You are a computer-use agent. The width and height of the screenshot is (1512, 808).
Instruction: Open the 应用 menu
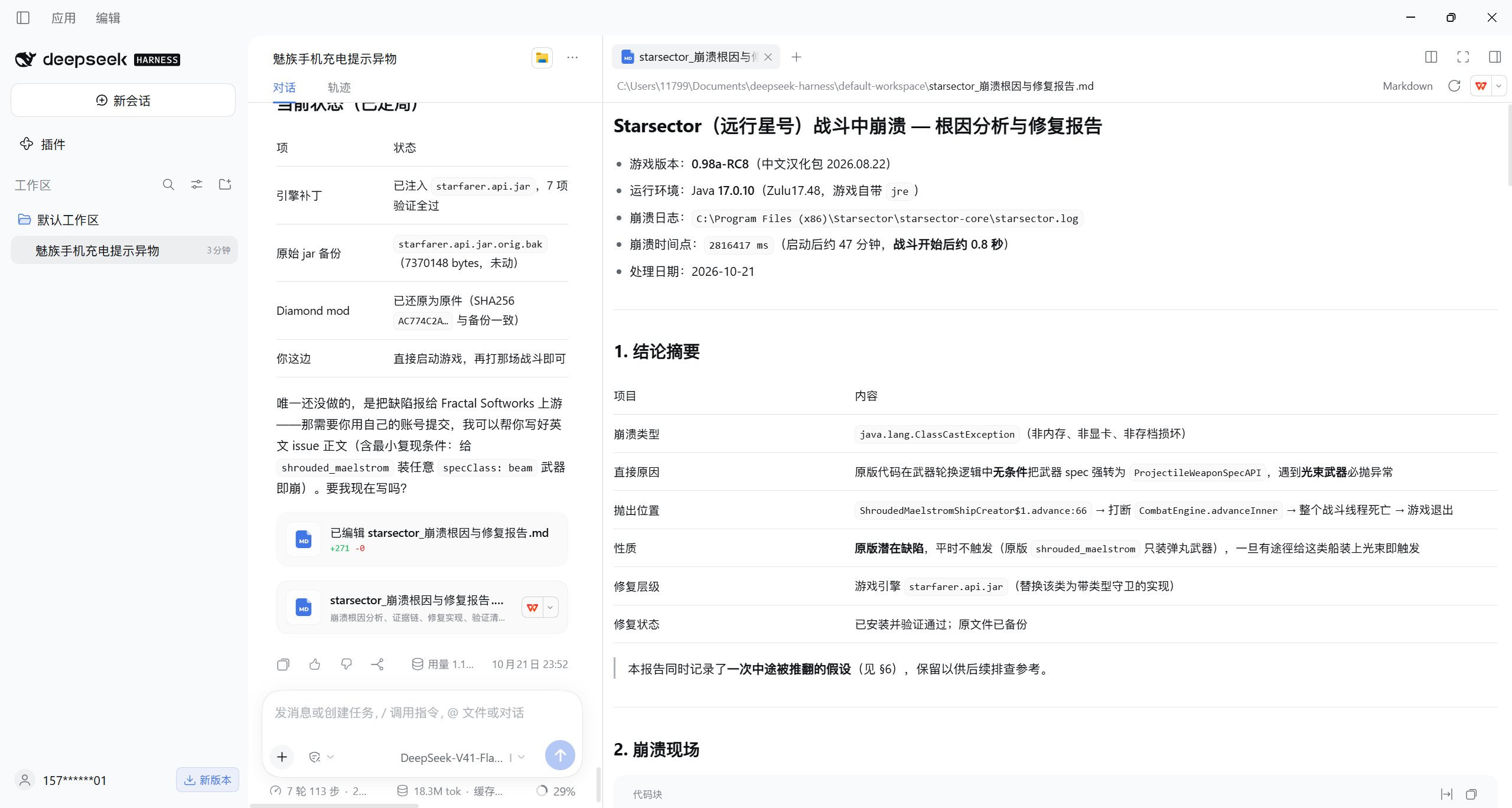[x=63, y=18]
